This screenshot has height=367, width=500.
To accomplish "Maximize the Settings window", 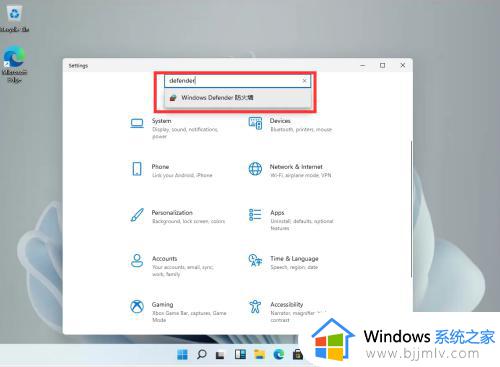I will [383, 65].
